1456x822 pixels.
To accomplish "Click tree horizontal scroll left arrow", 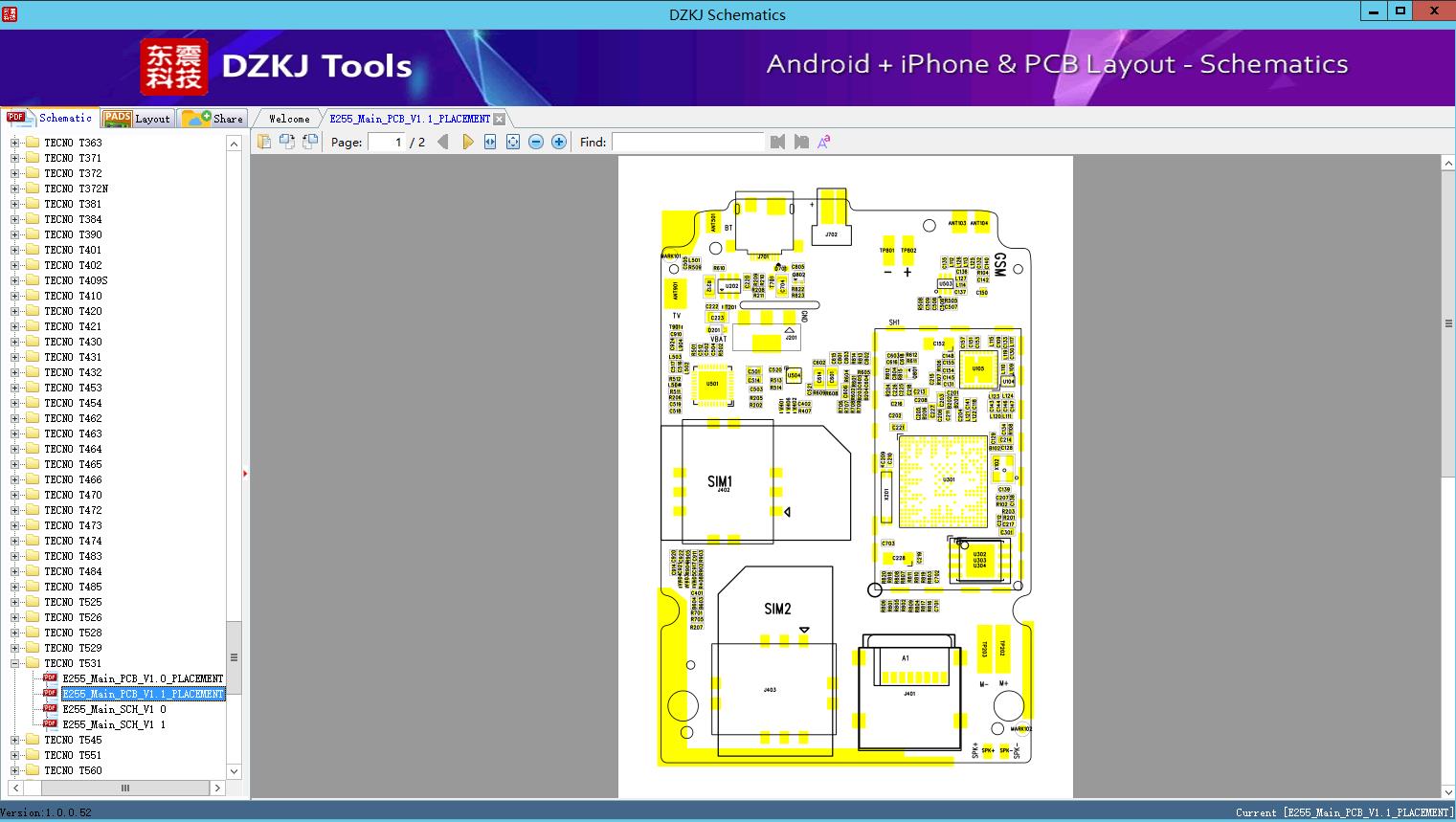I will point(14,788).
